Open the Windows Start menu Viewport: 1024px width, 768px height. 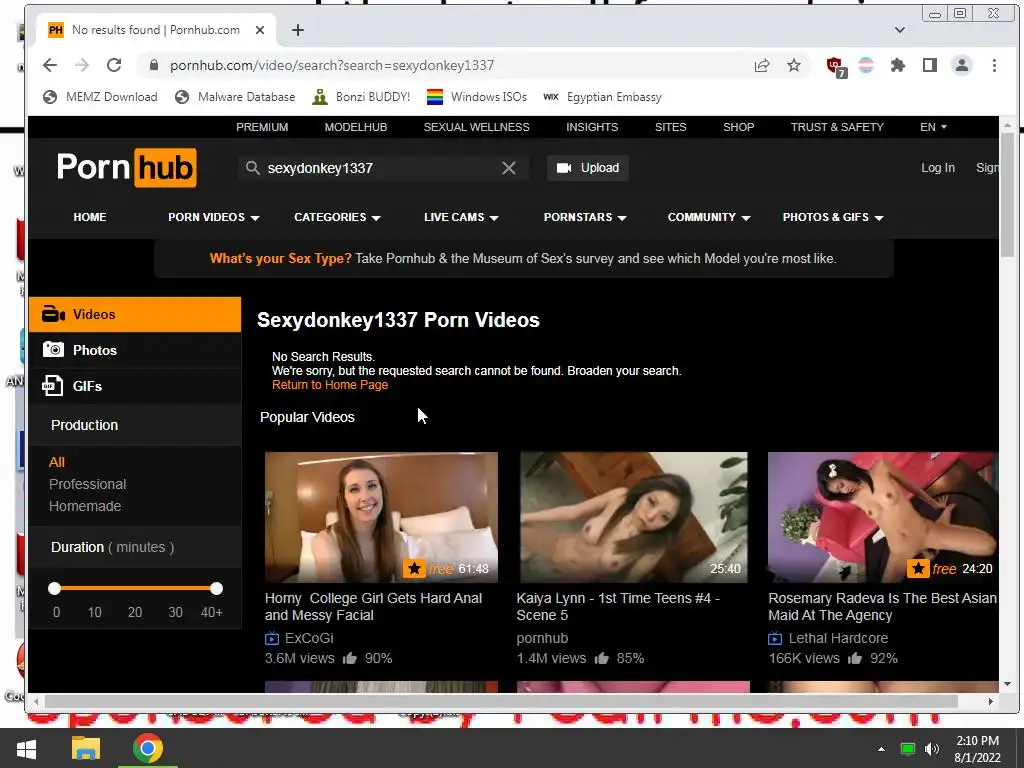tap(26, 748)
